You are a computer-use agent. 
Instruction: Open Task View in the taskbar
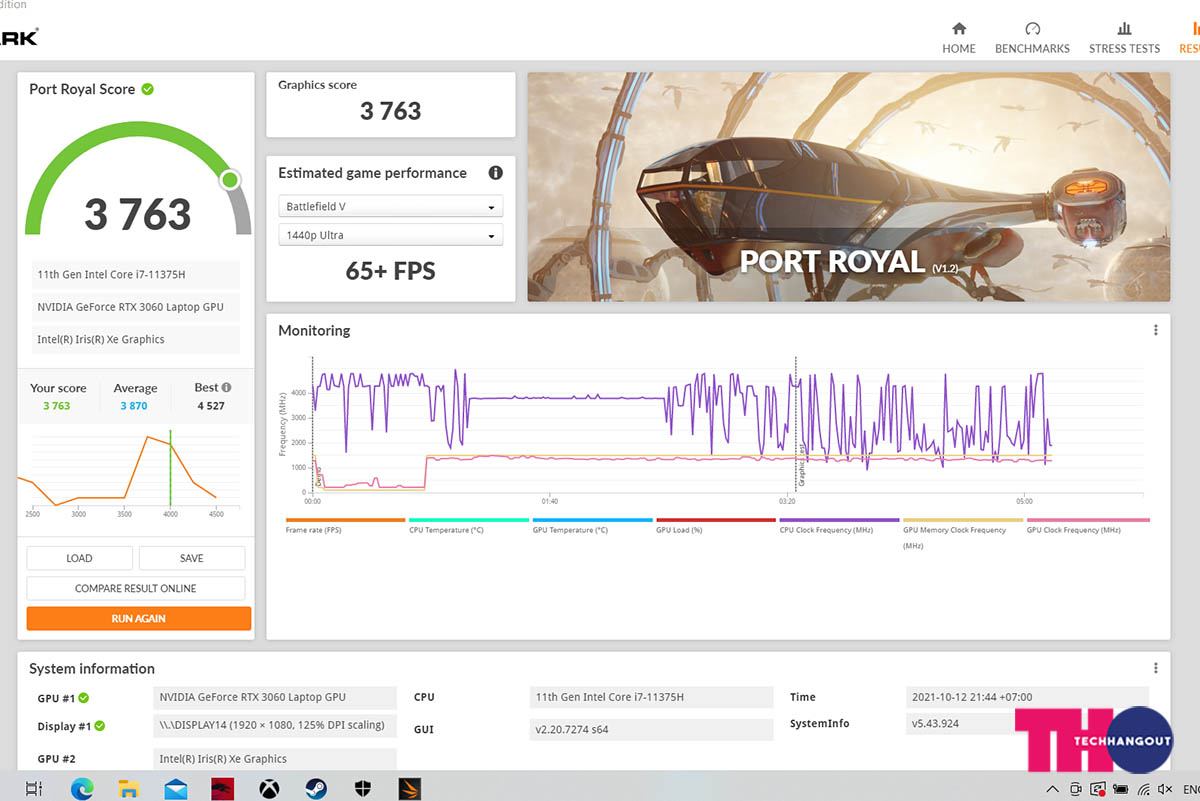click(x=33, y=787)
